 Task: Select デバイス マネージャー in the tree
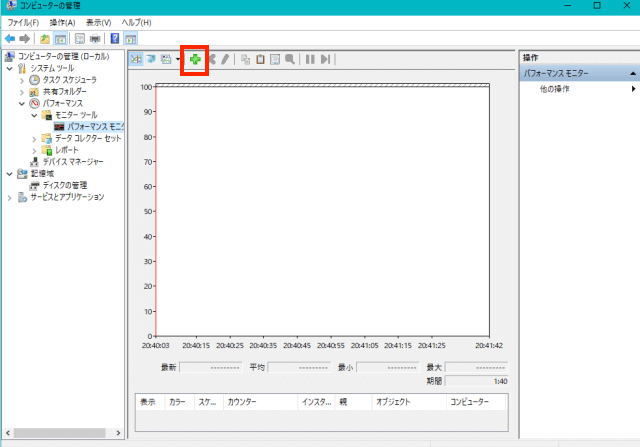click(x=72, y=161)
